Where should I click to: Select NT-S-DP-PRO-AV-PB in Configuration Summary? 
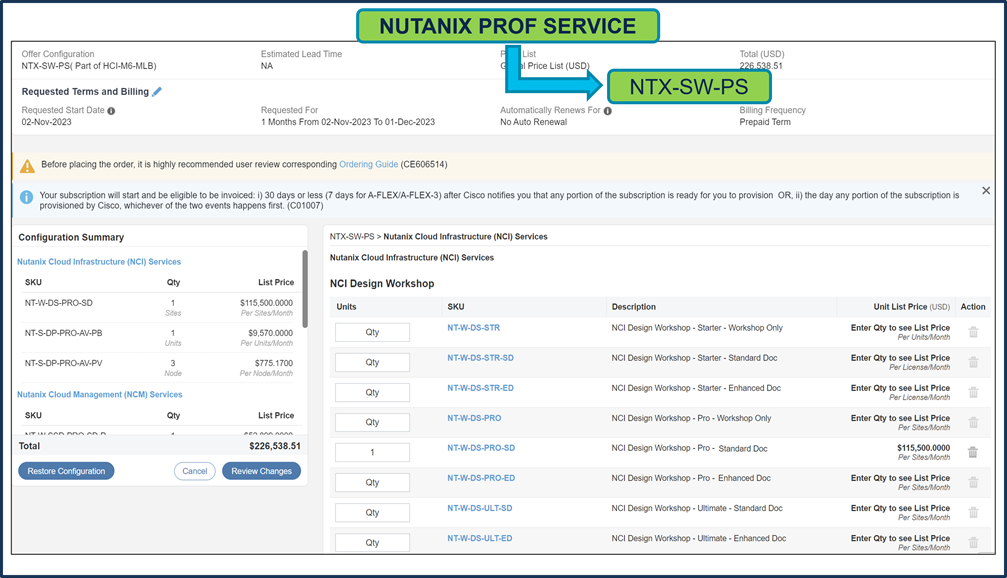(64, 333)
